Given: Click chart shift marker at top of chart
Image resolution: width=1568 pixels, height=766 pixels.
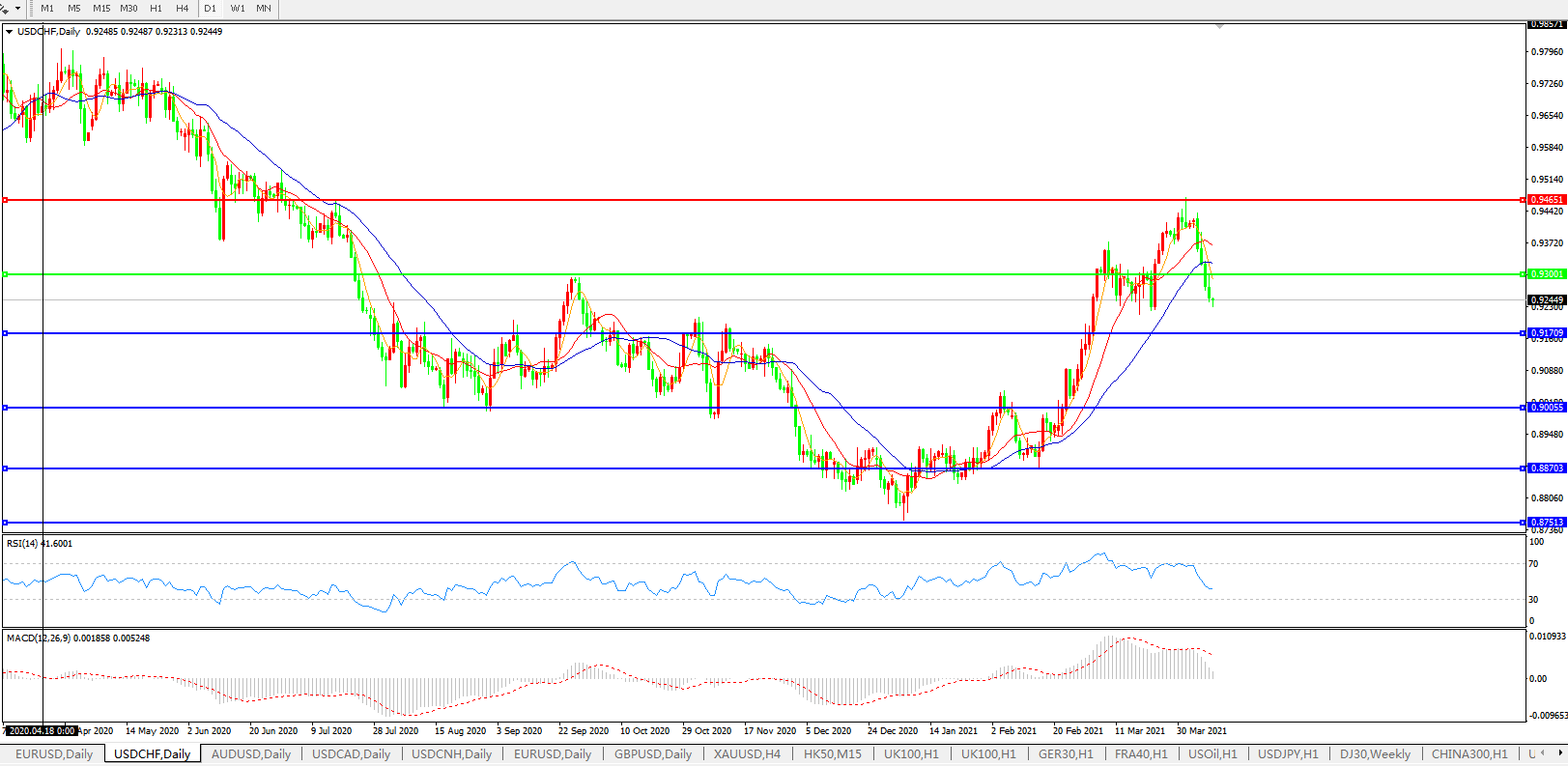Looking at the screenshot, I should coord(1220,26).
